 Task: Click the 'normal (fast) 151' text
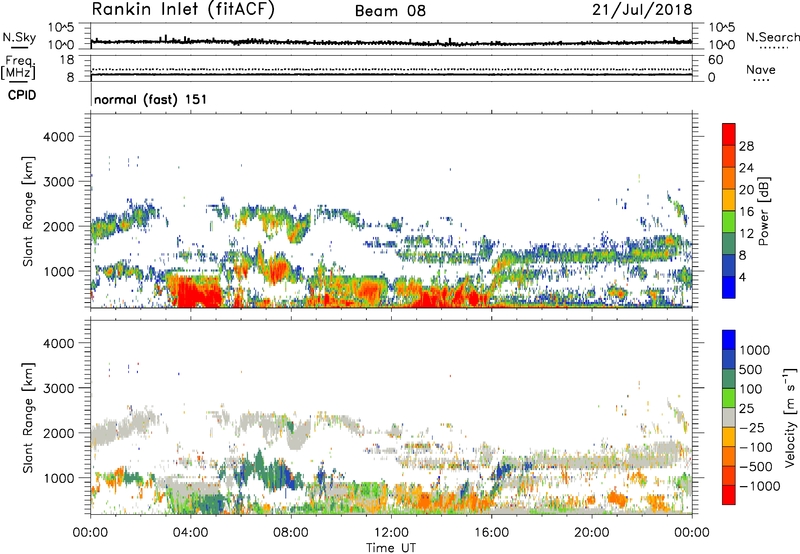151,99
